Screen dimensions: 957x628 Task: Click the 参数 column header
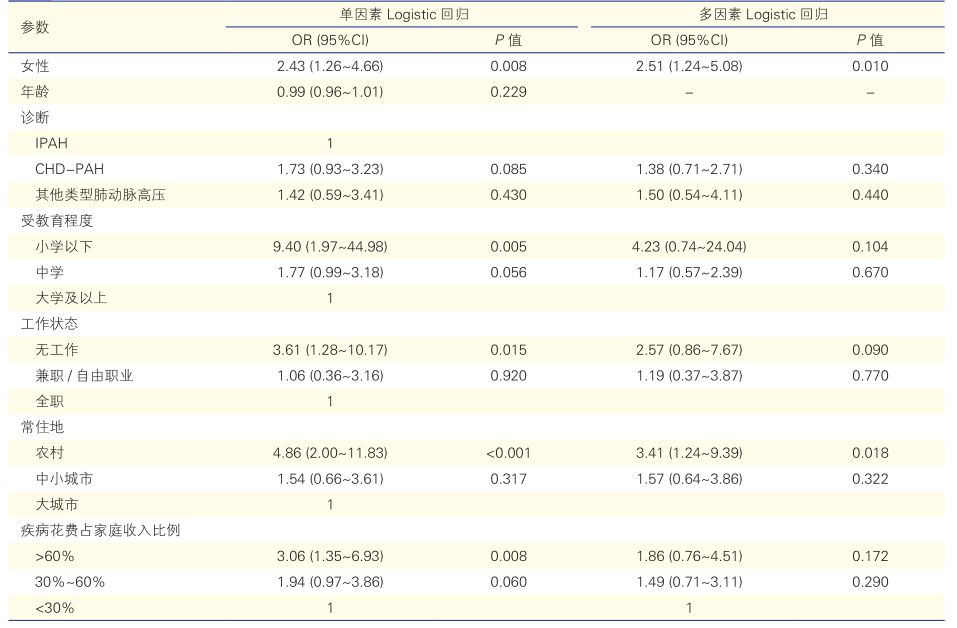pos(35,28)
